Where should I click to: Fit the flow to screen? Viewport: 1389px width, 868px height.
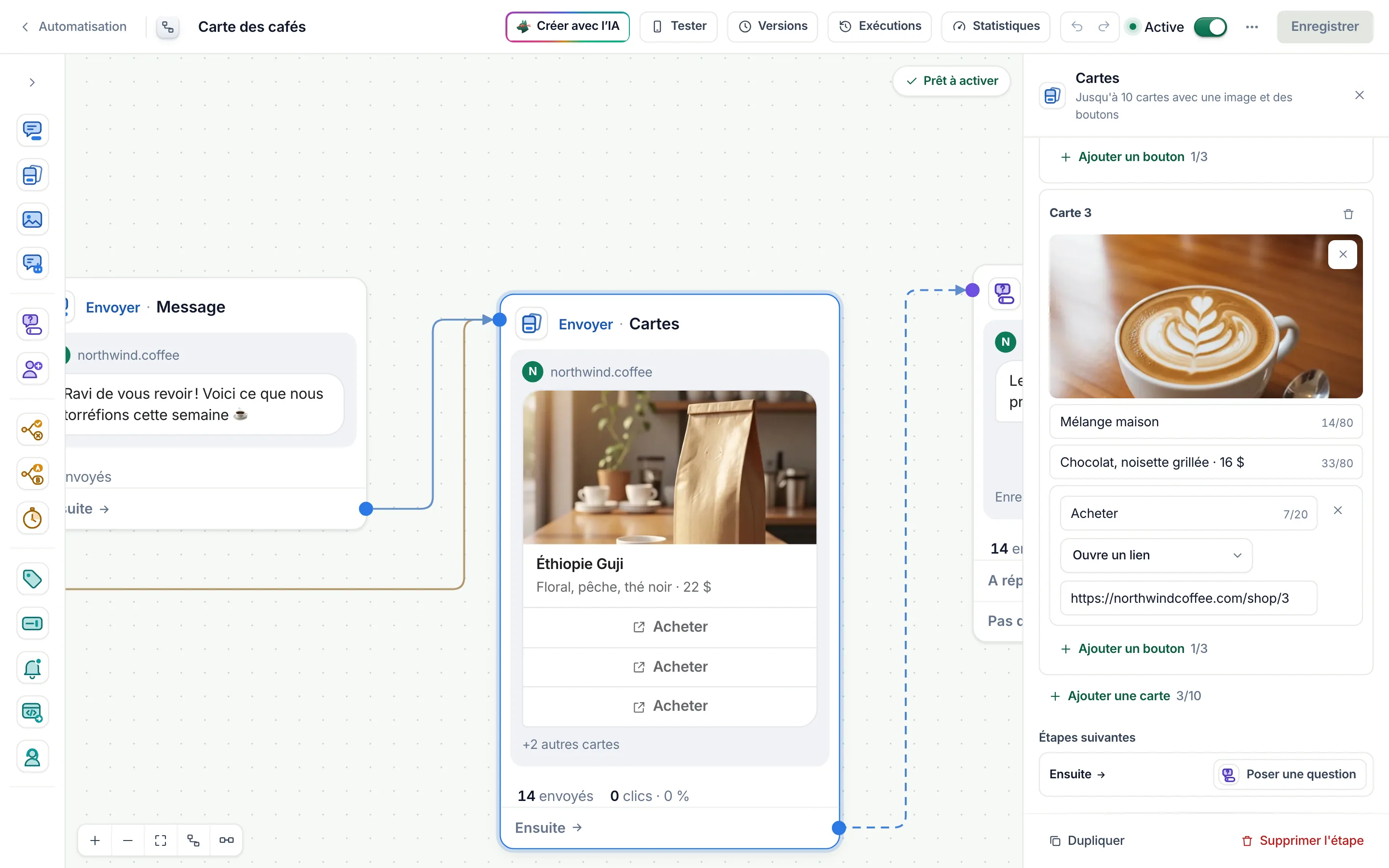[161, 840]
